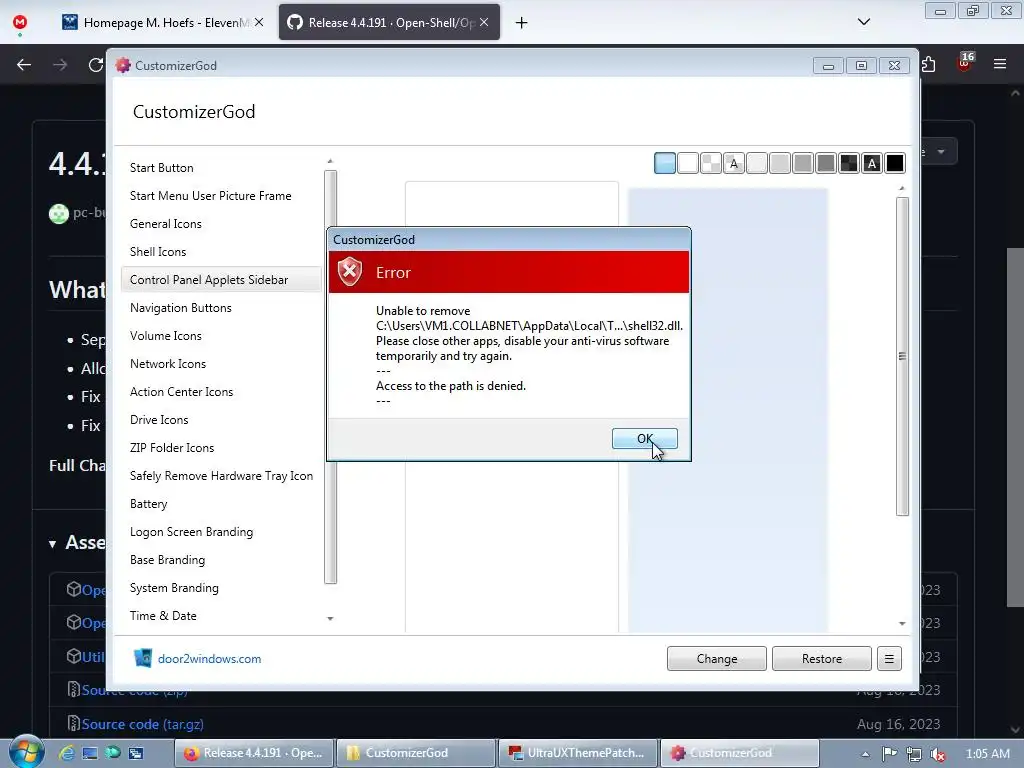Choose the light checkerboard preview background swatch

(x=711, y=163)
